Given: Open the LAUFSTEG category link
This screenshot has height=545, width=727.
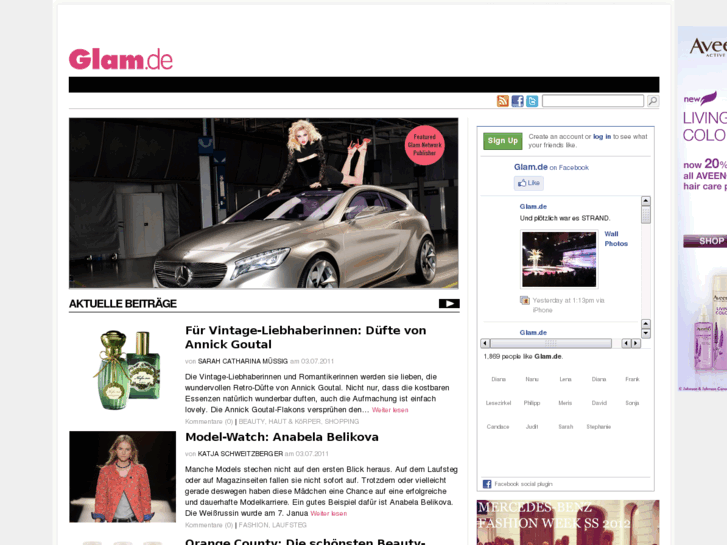Looking at the screenshot, I should point(289,525).
